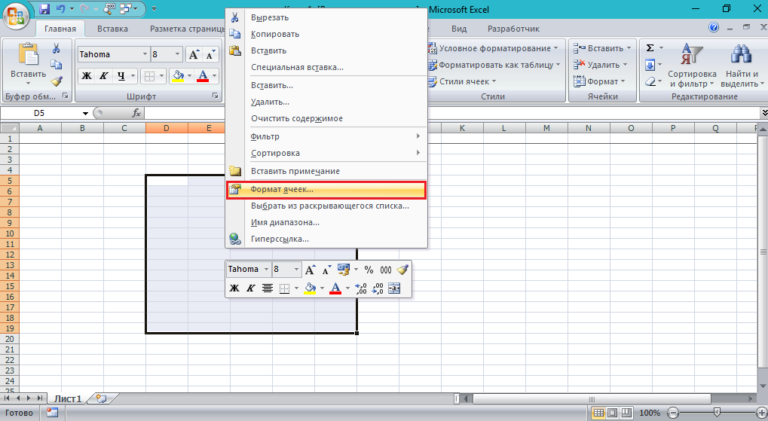Image resolution: width=768 pixels, height=421 pixels.
Task: Select the Лист1 sheet tab
Action: click(68, 399)
